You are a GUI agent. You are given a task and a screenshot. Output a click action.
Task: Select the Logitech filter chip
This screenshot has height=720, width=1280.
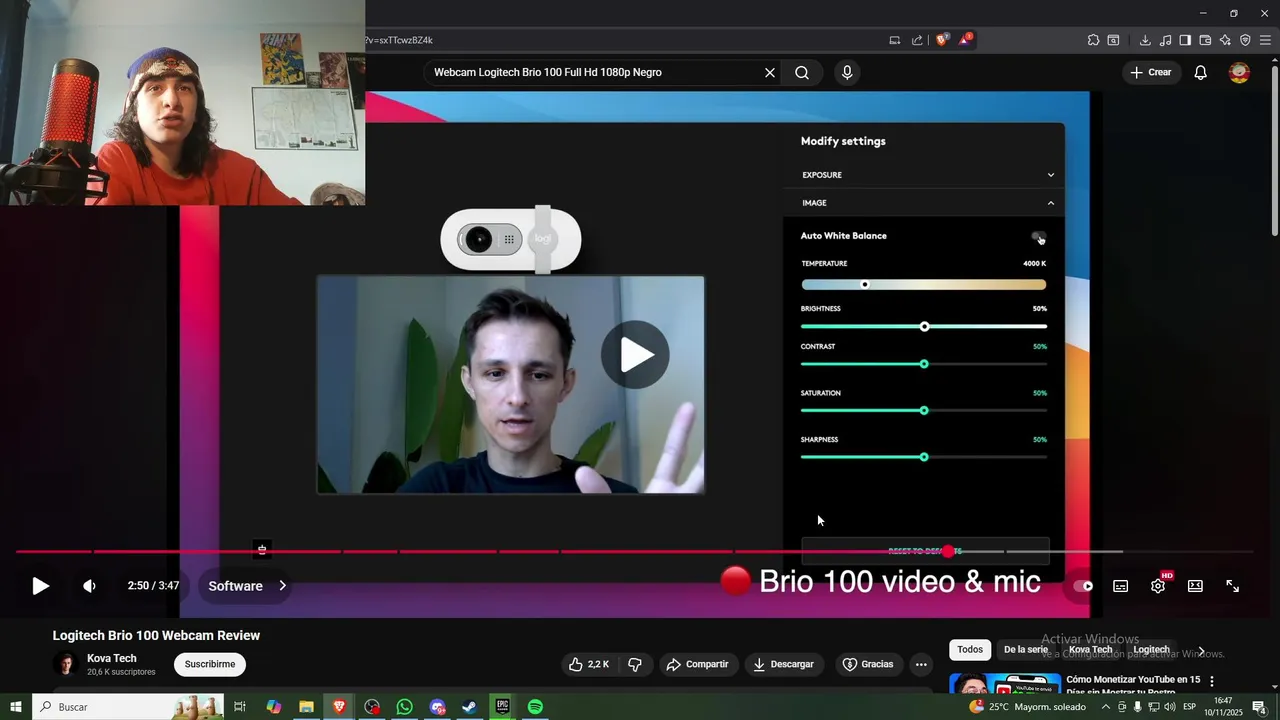tap(1151, 649)
